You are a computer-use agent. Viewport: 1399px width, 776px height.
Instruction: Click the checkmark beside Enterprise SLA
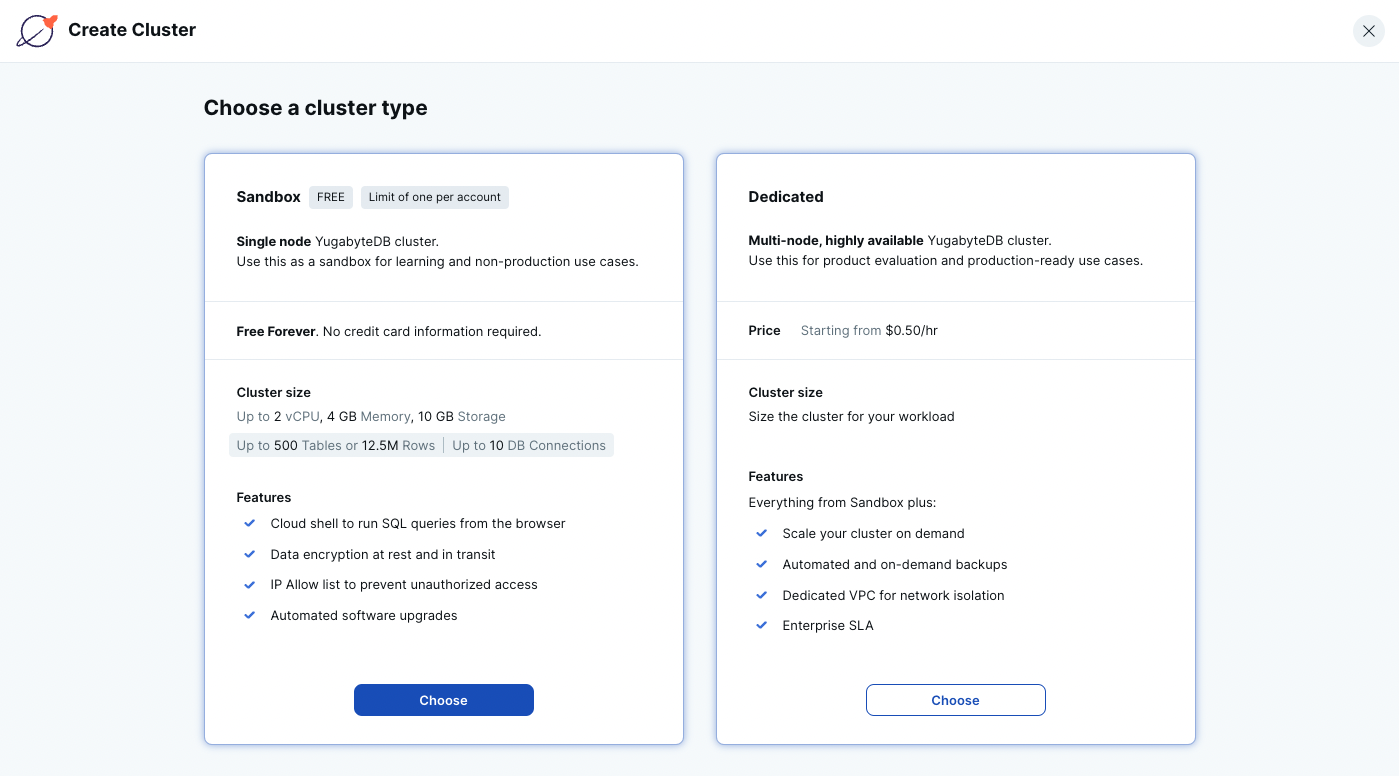pos(762,625)
